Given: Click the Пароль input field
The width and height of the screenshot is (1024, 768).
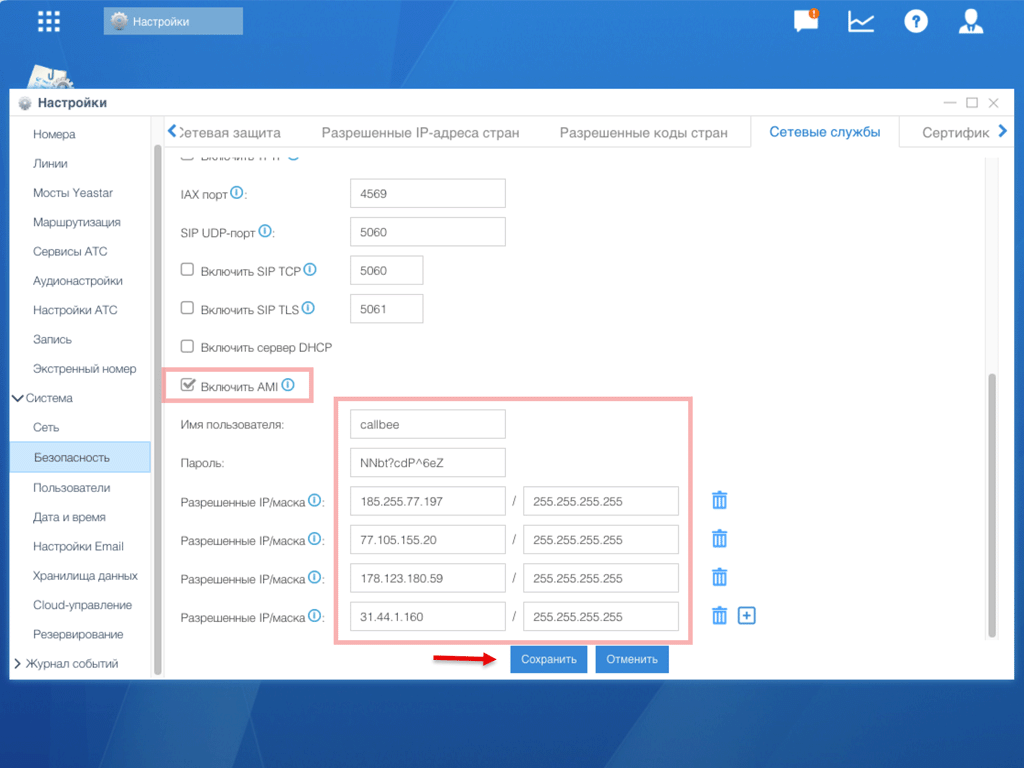Looking at the screenshot, I should point(428,463).
